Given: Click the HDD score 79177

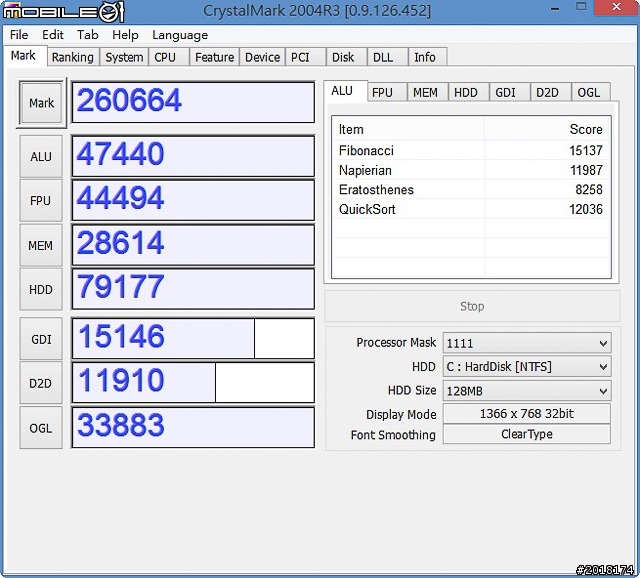Looking at the screenshot, I should click(193, 289).
